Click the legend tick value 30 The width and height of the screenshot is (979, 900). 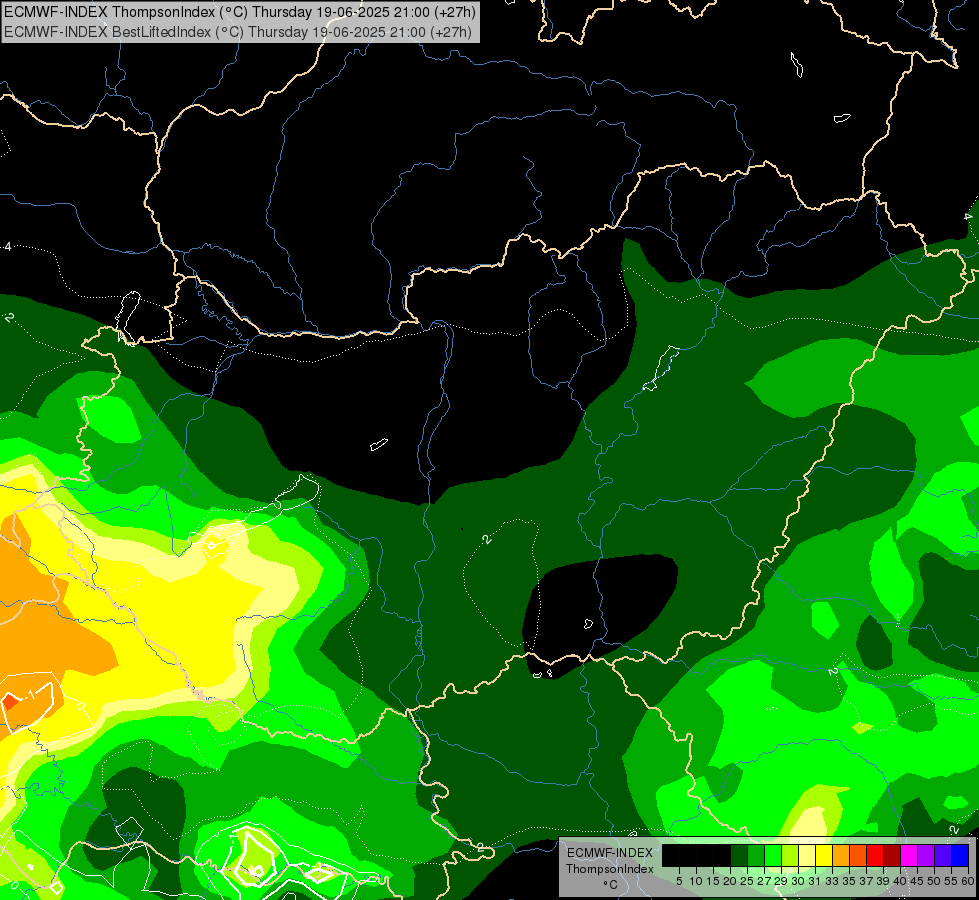tap(798, 881)
